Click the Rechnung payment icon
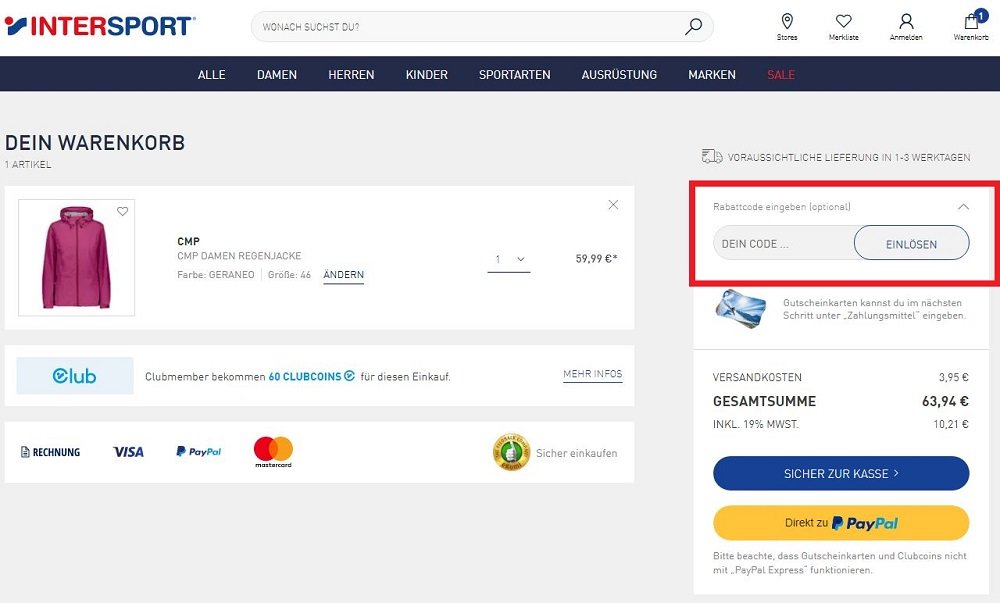The image size is (1000, 603). click(50, 452)
